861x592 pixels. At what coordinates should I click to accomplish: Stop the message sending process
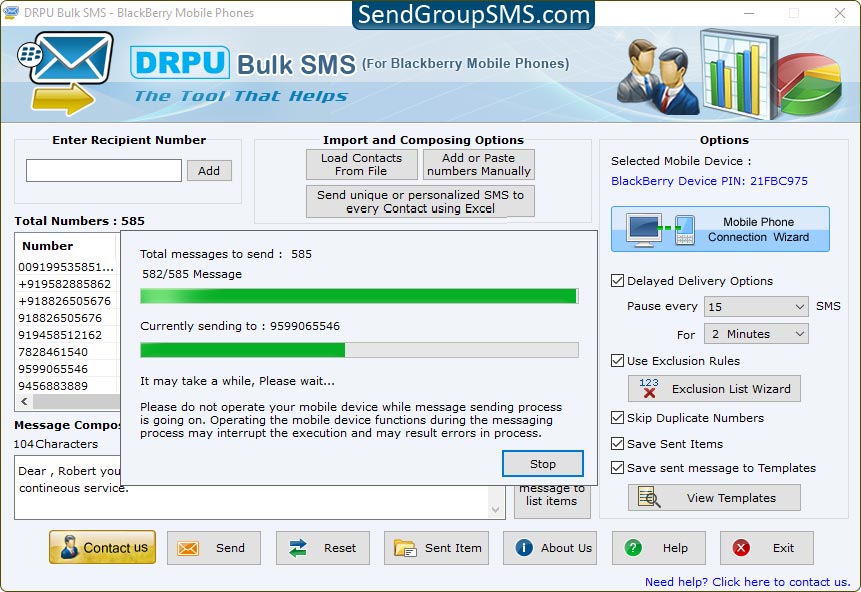click(x=542, y=463)
